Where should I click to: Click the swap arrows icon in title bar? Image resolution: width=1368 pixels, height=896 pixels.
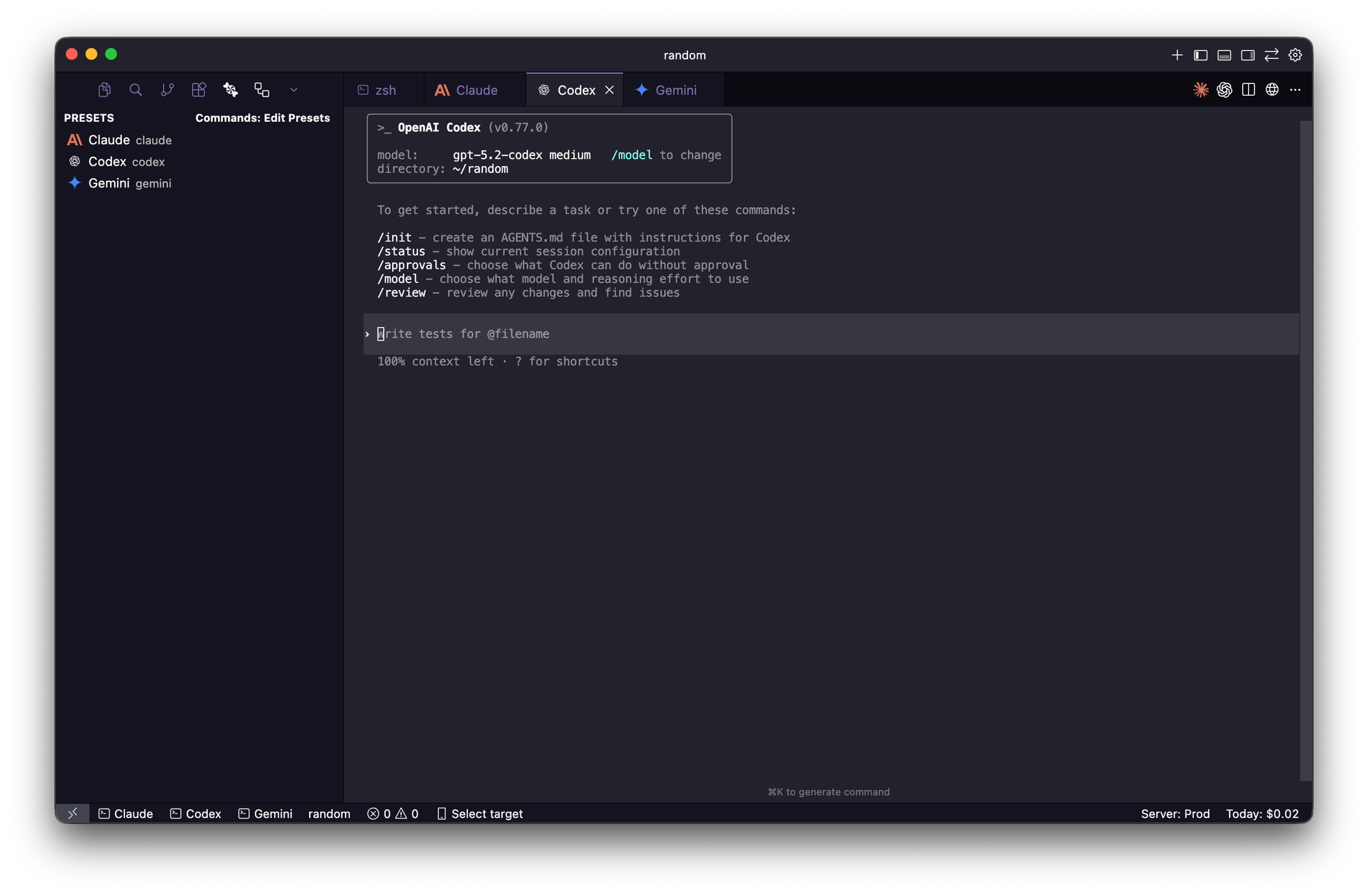(x=1272, y=55)
